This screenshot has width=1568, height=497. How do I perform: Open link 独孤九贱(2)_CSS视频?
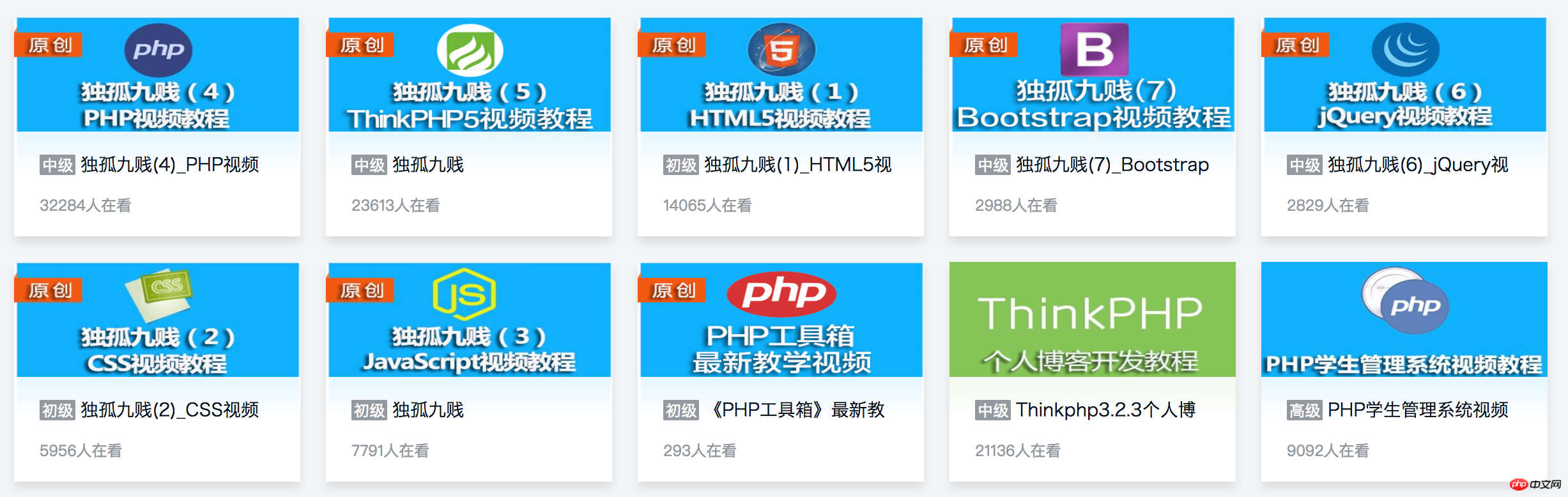(170, 410)
